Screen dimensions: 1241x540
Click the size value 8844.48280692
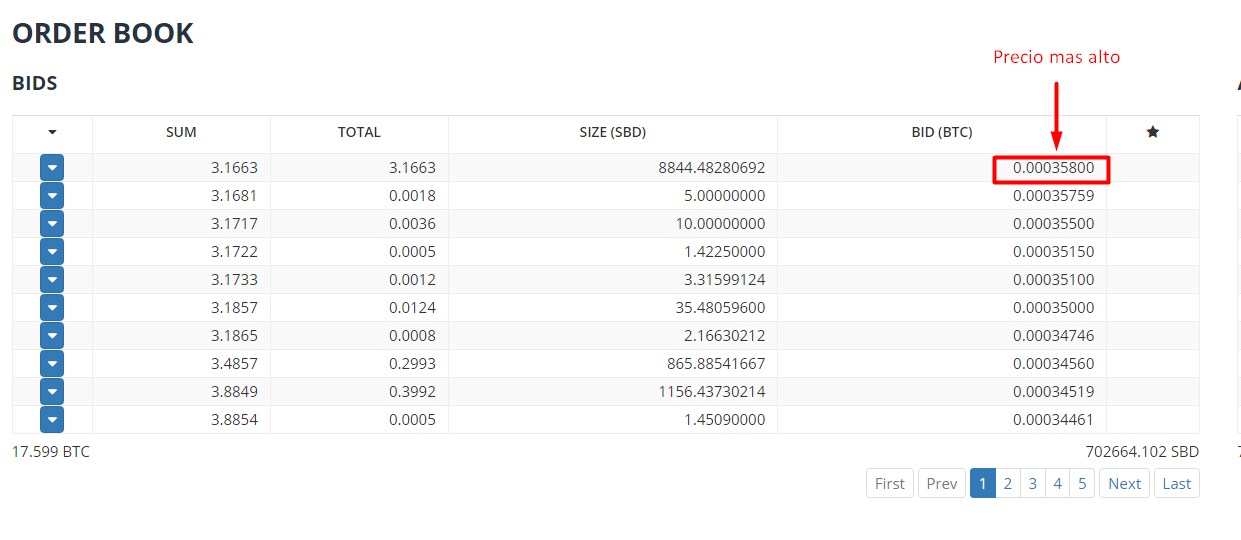click(711, 168)
